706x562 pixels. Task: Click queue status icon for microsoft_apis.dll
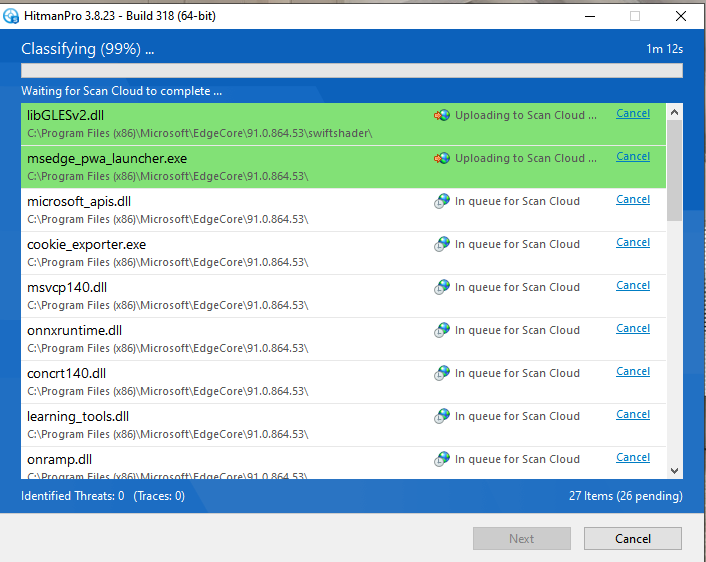(442, 201)
